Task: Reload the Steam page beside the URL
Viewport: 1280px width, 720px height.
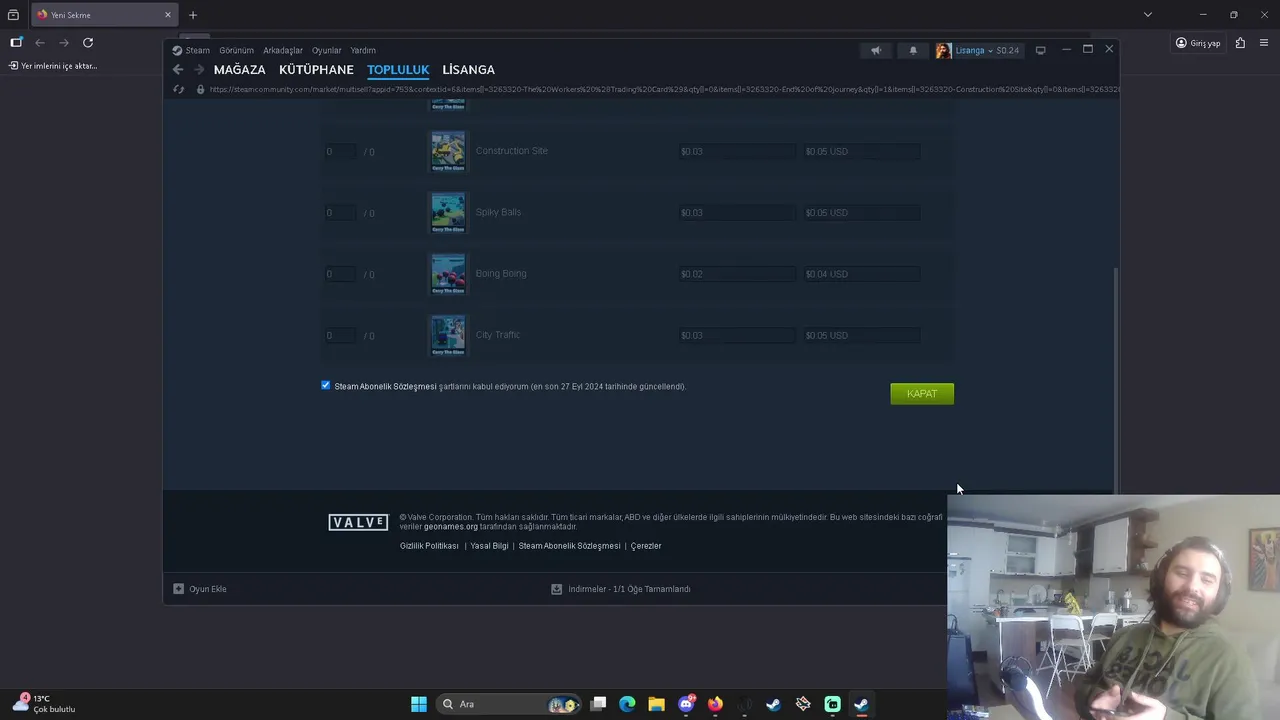Action: [179, 89]
